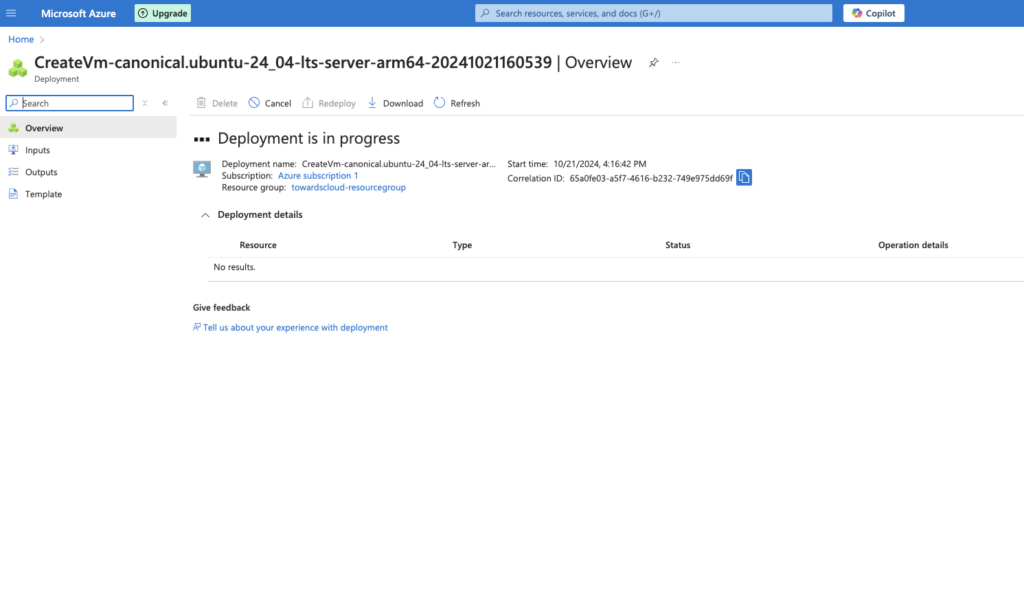Screen dimensions: 1024x600
Task: Click the Outputs sidebar icon
Action: pyautogui.click(x=13, y=172)
